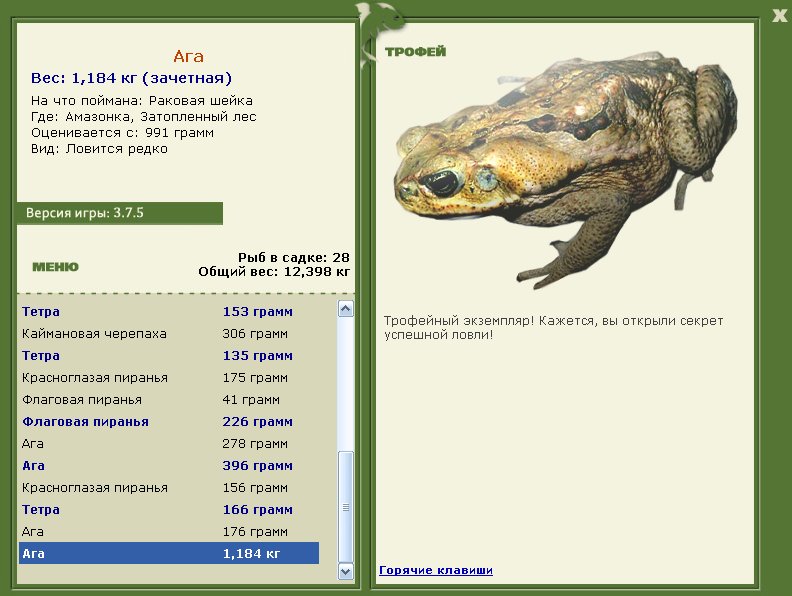Select Тетра 153 грамм row
This screenshot has height=596, width=792.
[x=169, y=312]
